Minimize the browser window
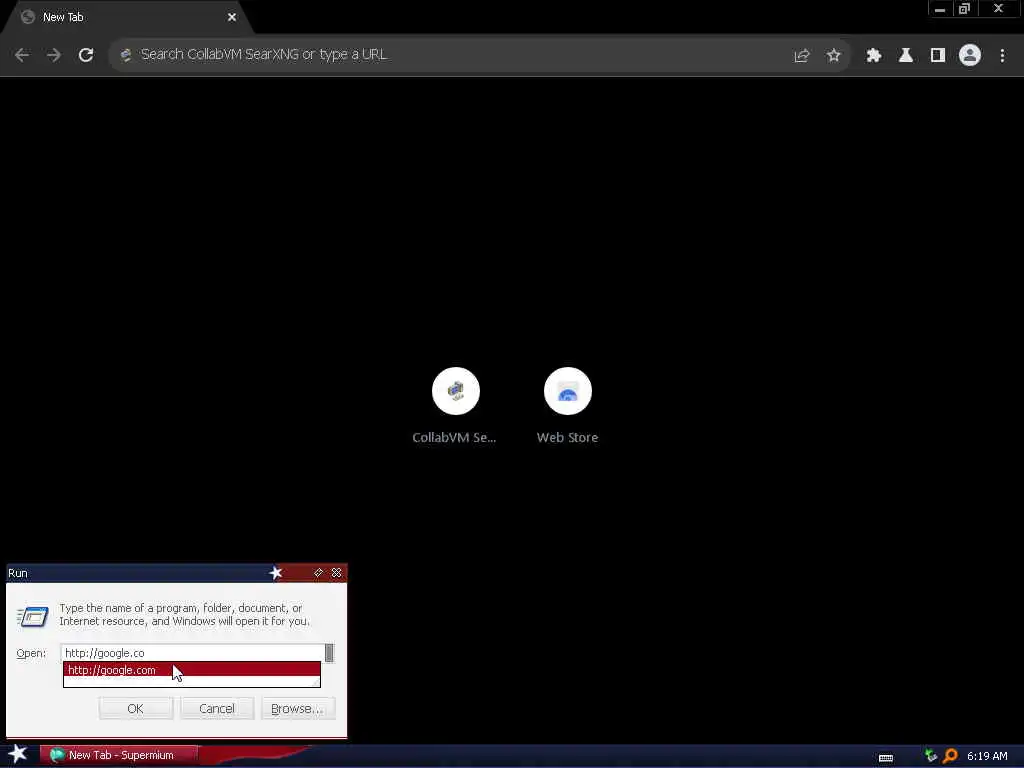1024x768 pixels. tap(940, 9)
